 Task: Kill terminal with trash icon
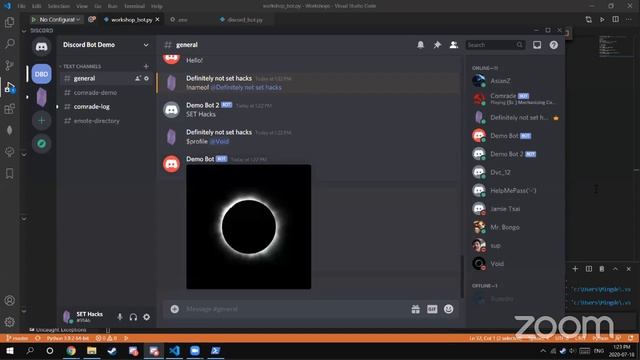[602, 269]
